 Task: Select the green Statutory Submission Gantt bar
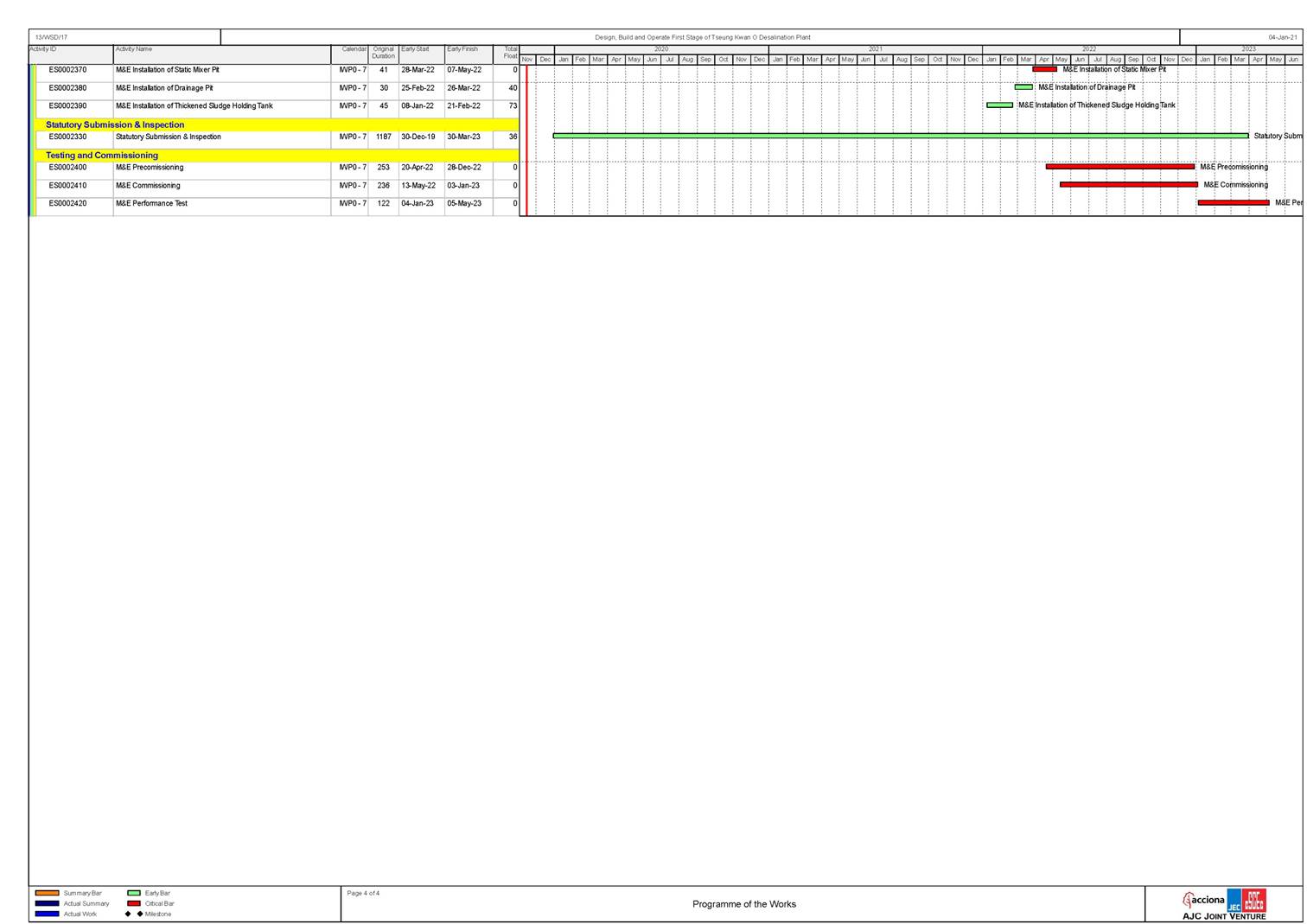[x=900, y=136]
